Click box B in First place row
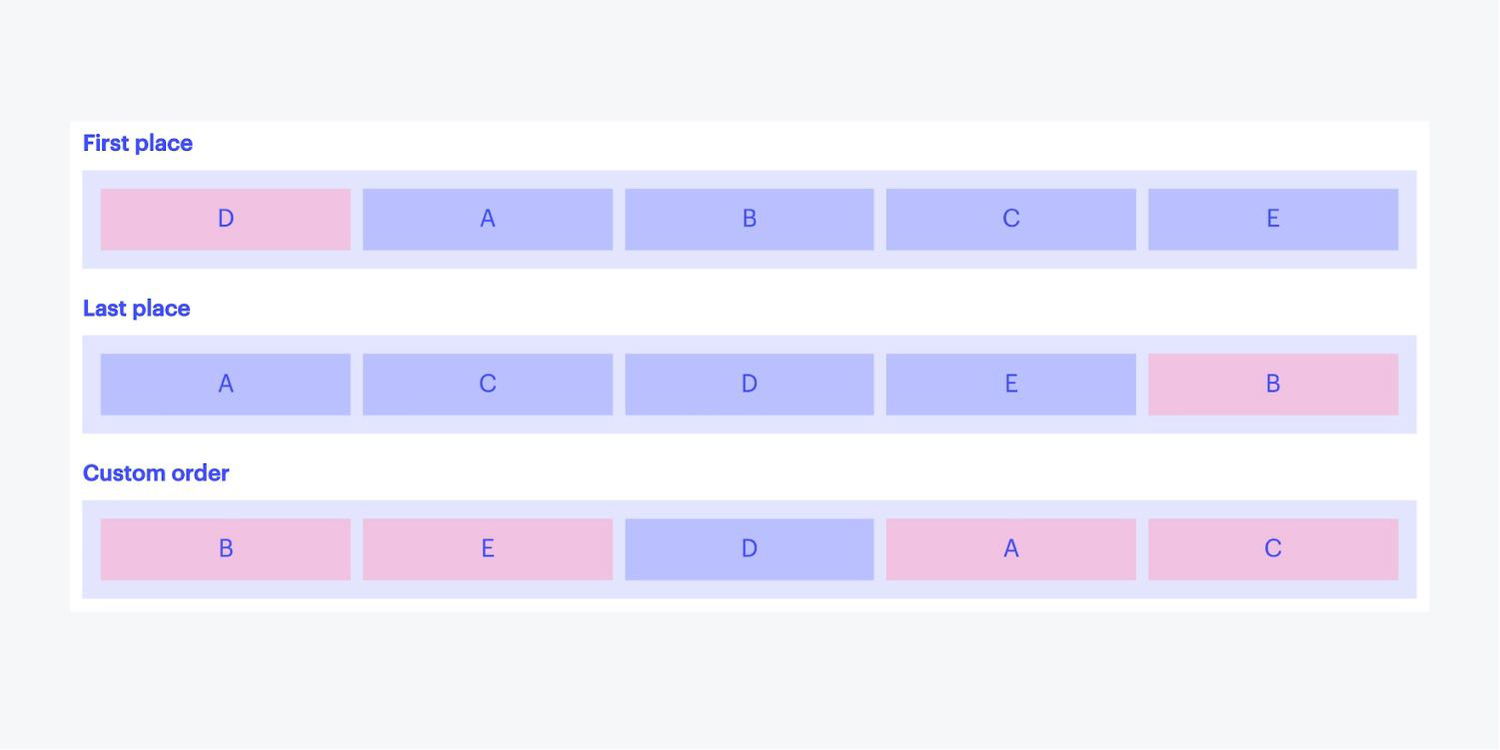The image size is (1500, 750). coord(749,219)
